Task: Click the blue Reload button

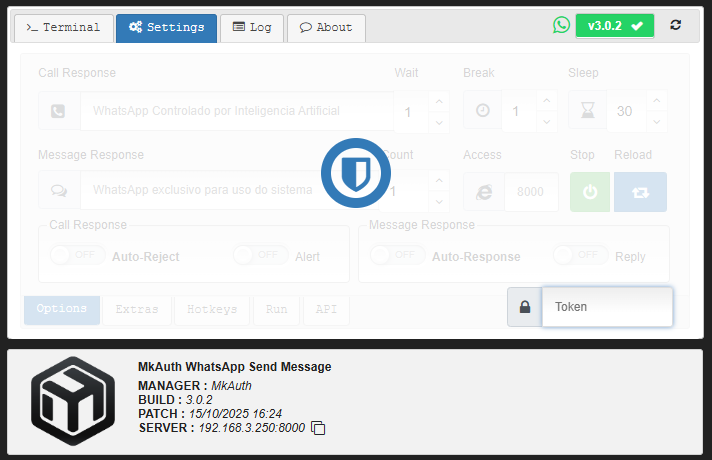Action: point(640,192)
